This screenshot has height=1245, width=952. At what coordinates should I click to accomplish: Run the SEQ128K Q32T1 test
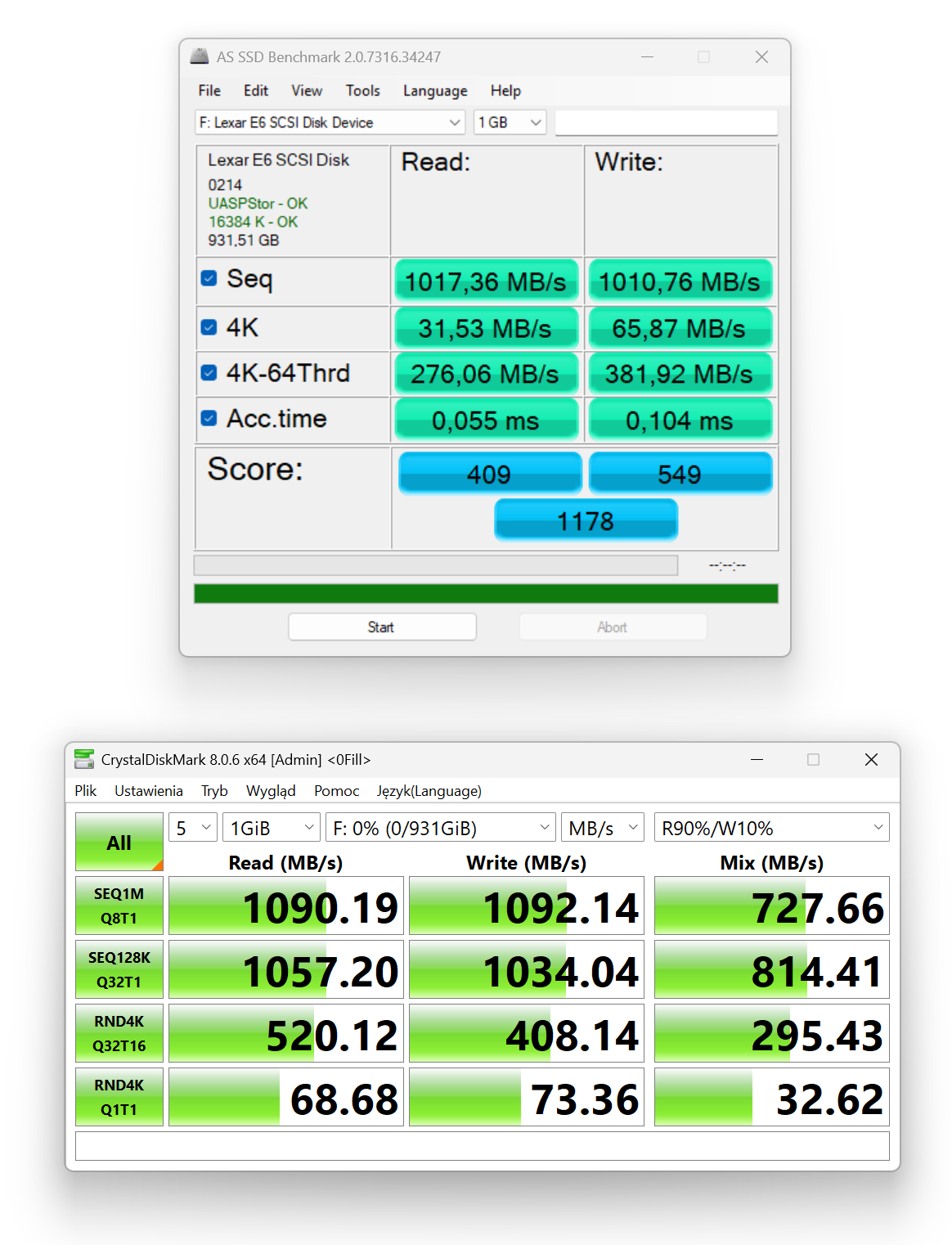coord(119,969)
